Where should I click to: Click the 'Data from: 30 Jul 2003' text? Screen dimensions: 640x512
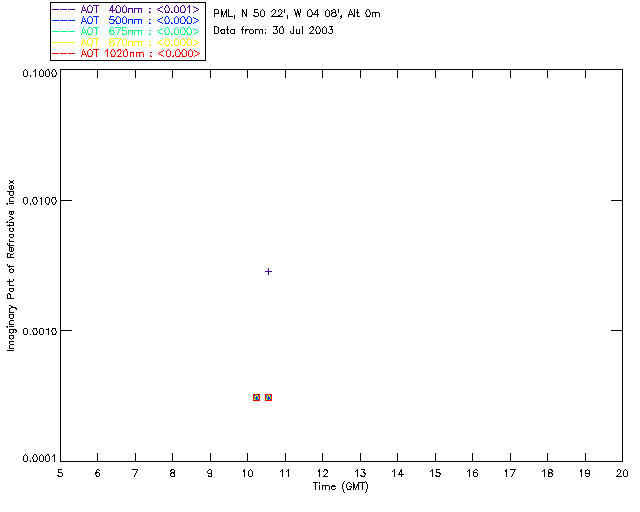click(273, 31)
